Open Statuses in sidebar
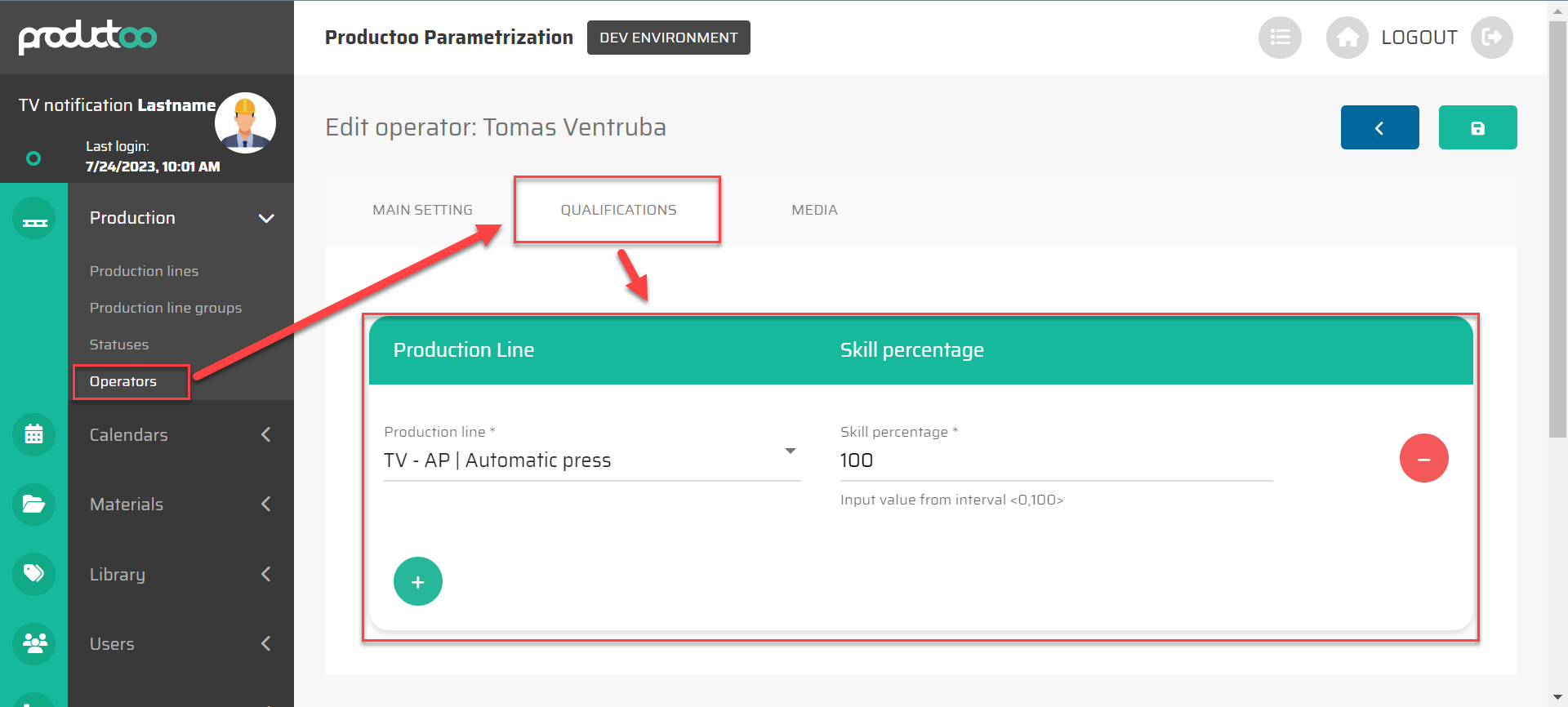 [x=119, y=345]
